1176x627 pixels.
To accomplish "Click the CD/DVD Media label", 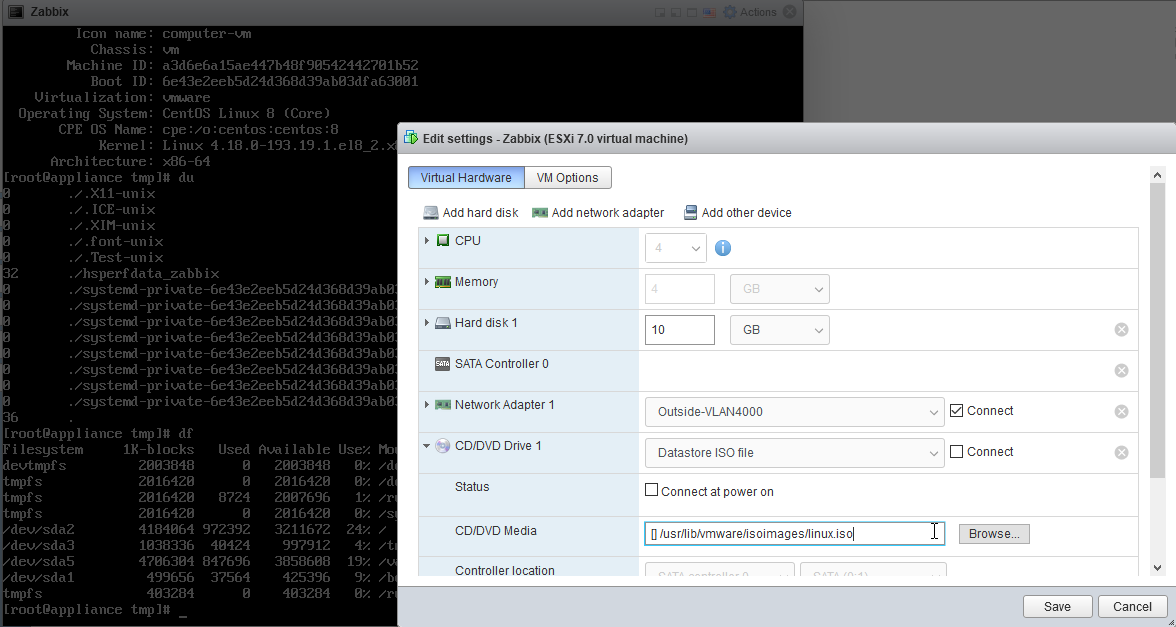I will tap(496, 531).
